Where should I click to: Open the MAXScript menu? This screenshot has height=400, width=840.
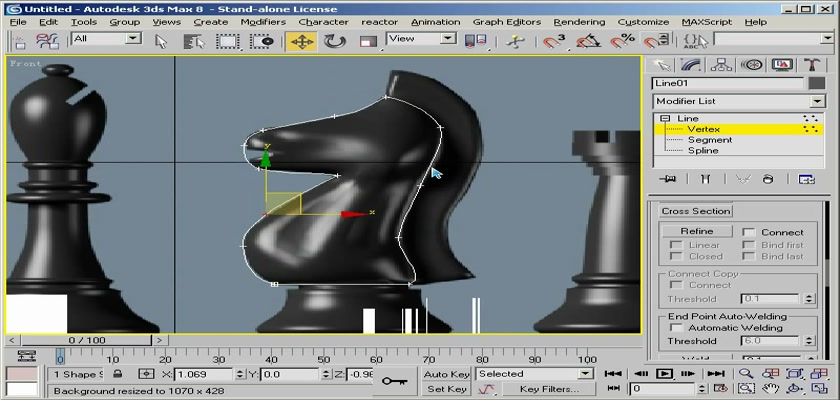(x=707, y=22)
